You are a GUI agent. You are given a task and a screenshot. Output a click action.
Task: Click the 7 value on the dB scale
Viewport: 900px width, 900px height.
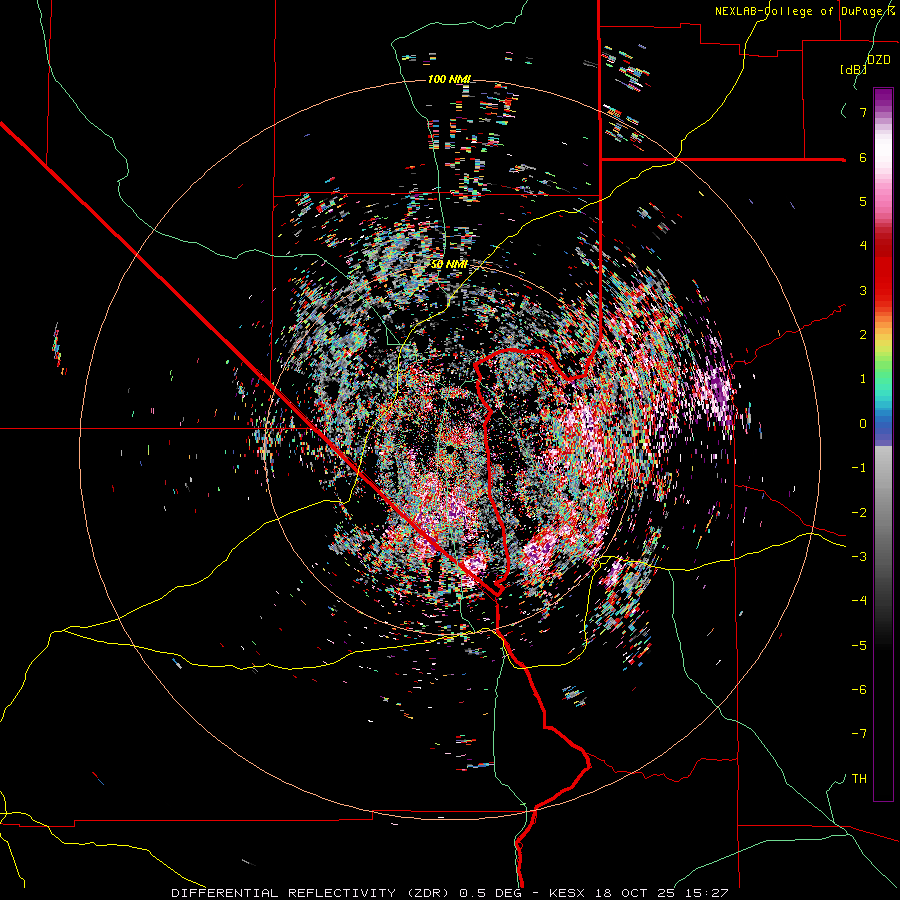863,112
